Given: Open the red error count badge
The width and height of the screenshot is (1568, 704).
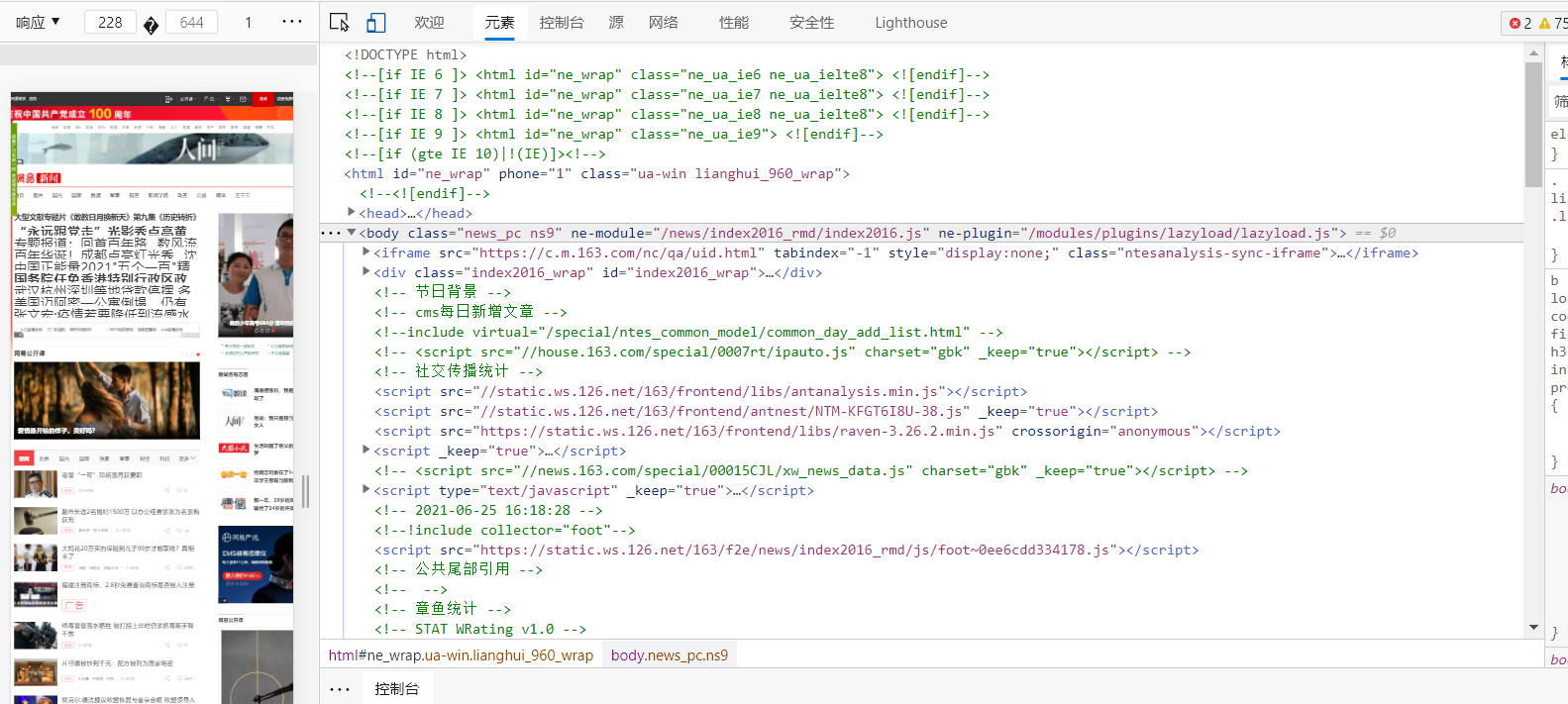Looking at the screenshot, I should click(x=1519, y=23).
